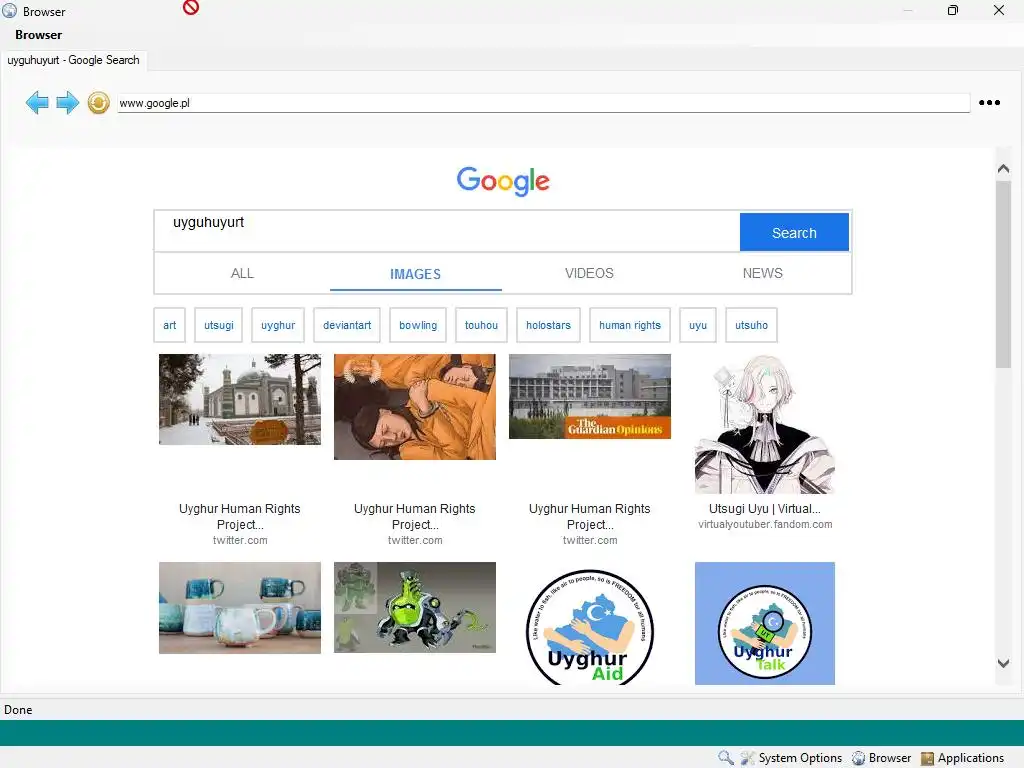Open the three-dots browser menu

989,103
